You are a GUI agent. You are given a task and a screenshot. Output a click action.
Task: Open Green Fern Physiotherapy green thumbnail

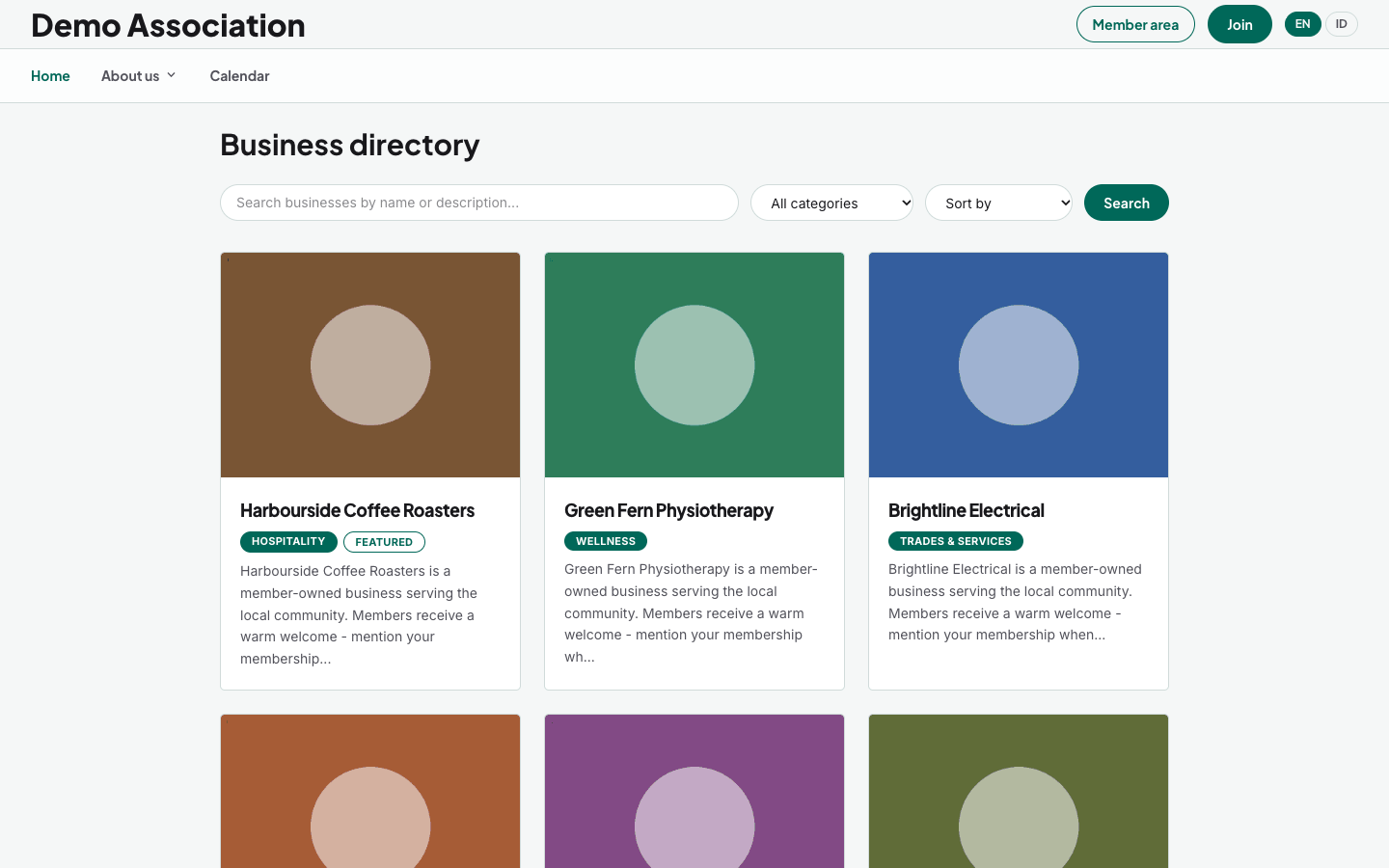tap(694, 365)
